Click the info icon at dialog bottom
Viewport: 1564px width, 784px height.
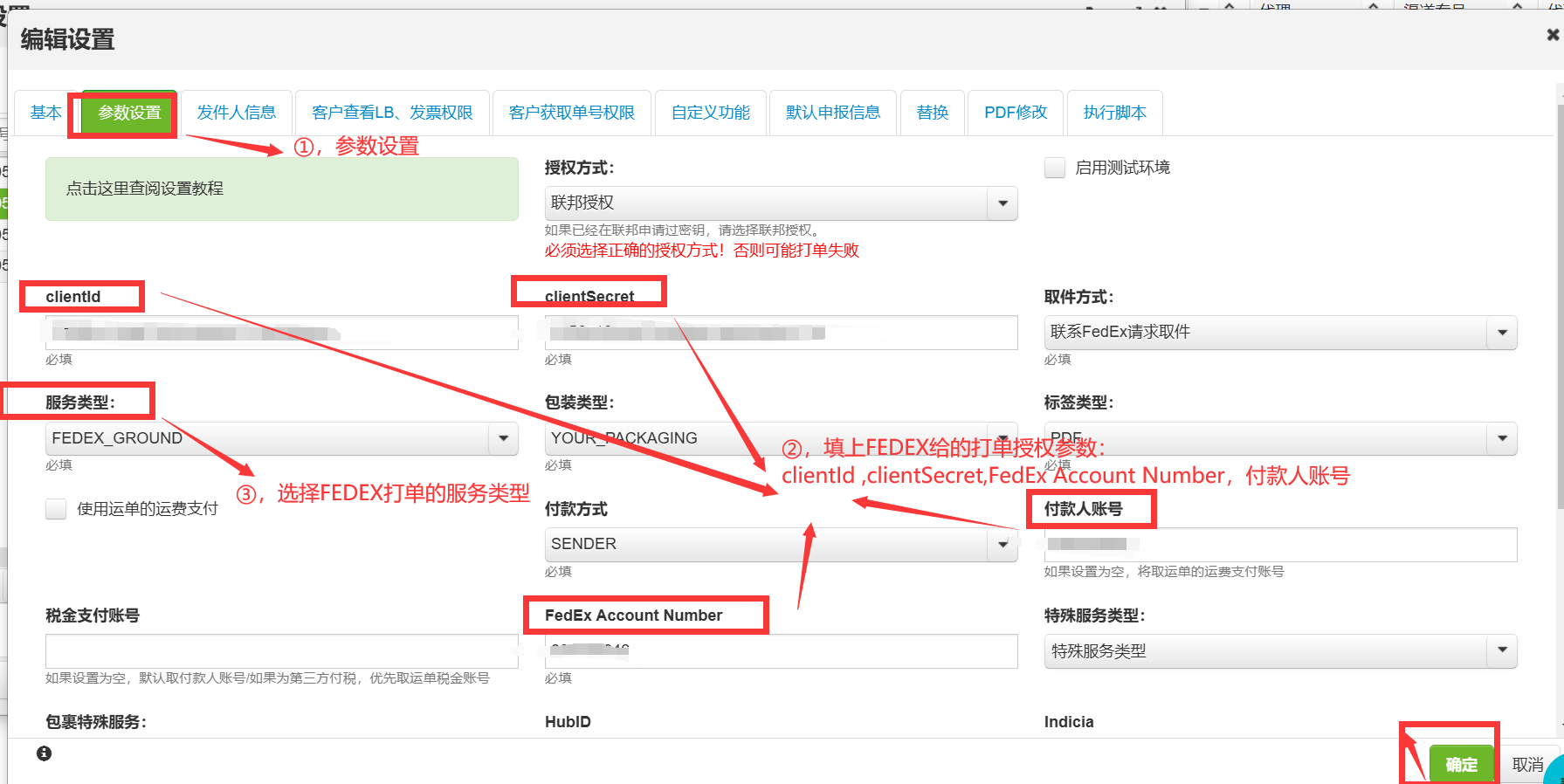(x=45, y=753)
